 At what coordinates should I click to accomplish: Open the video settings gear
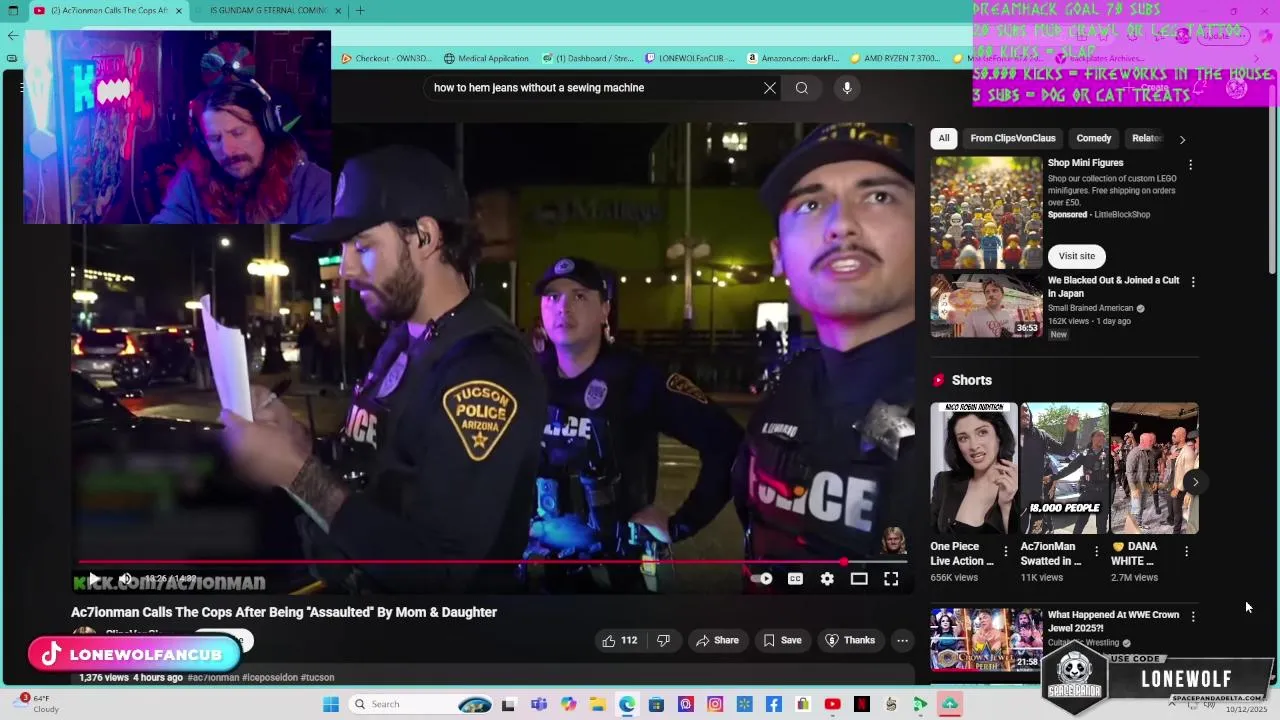[x=827, y=579]
